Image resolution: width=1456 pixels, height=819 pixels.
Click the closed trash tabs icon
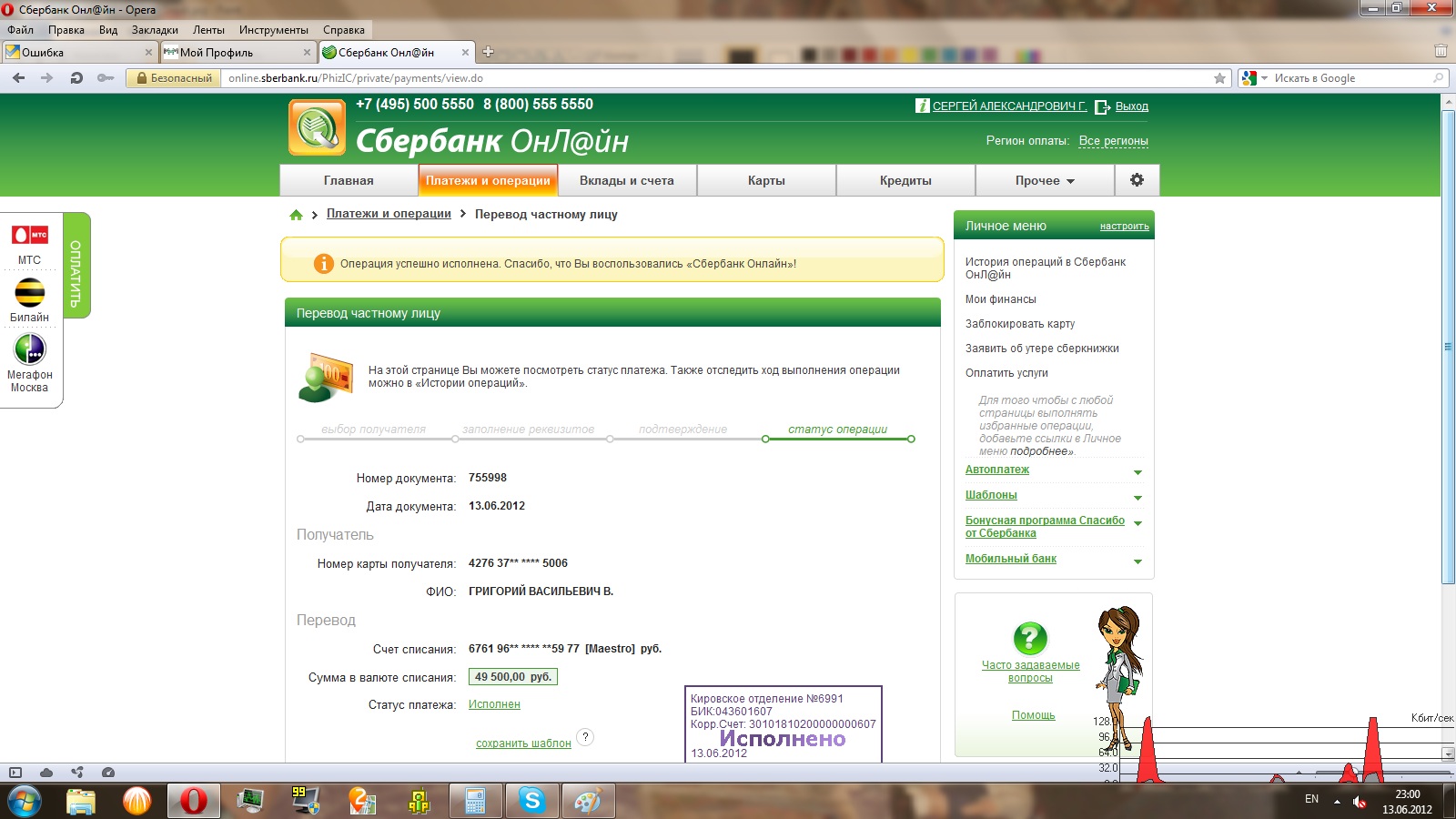click(1441, 52)
